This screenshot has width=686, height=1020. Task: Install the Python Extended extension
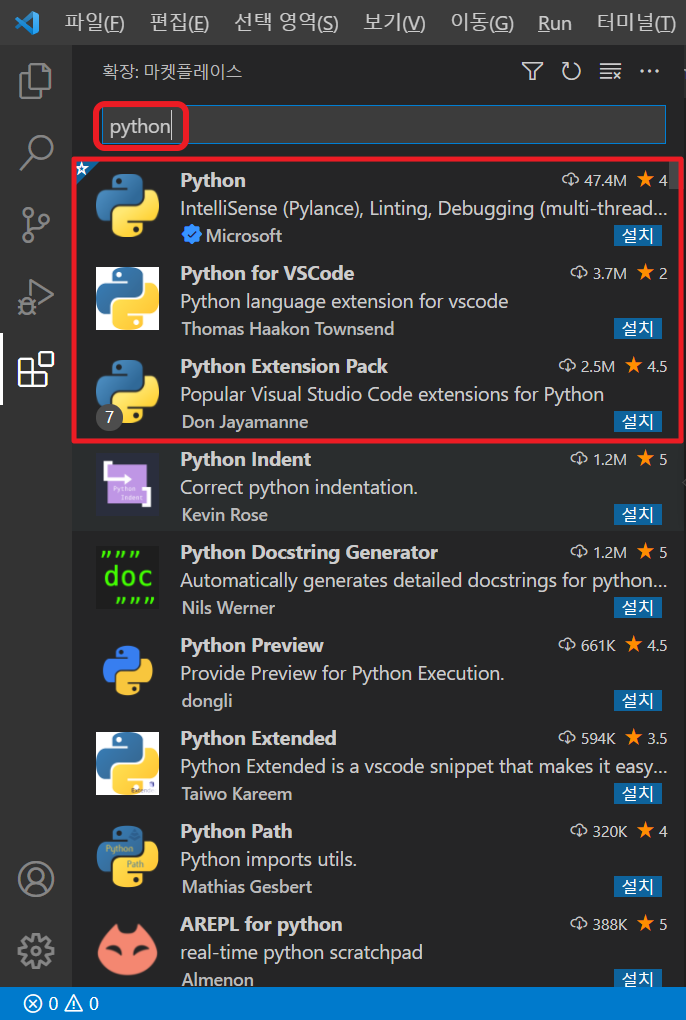[x=638, y=794]
